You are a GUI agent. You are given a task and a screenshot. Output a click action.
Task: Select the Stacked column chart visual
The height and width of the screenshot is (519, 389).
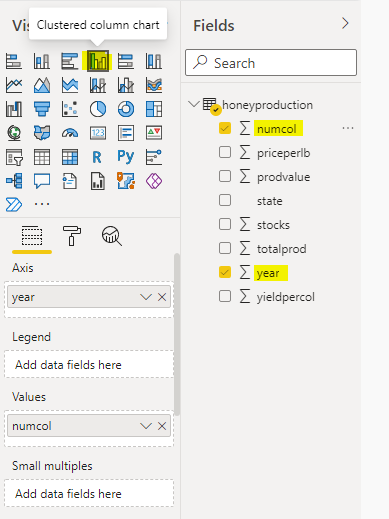click(x=42, y=61)
